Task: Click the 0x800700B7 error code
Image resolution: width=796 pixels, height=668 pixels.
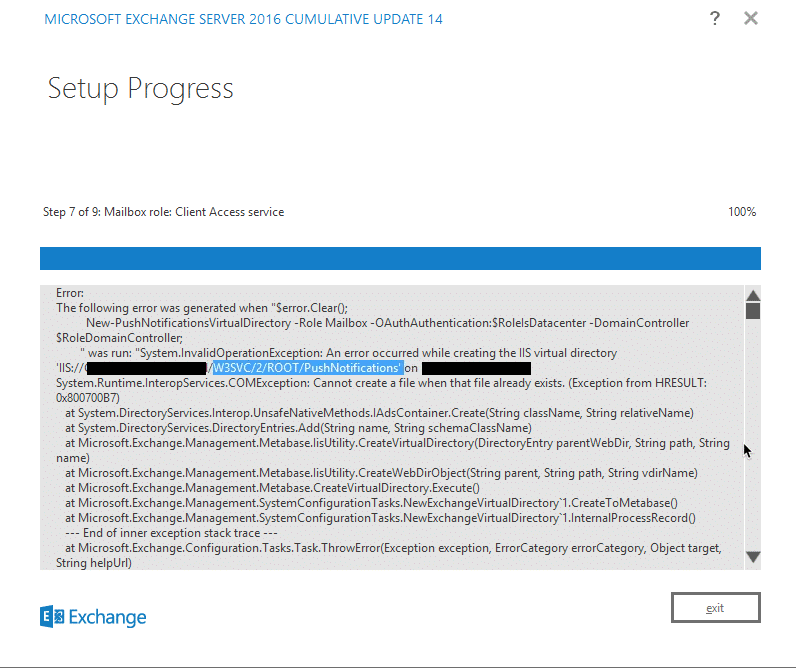Action: (x=88, y=398)
